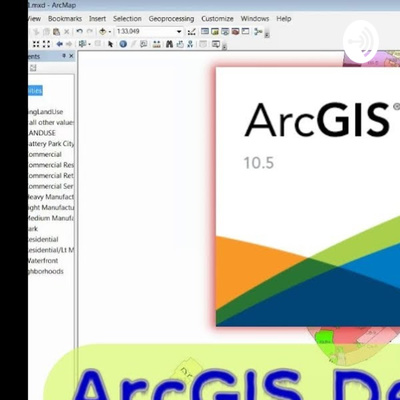Select the Battery Park City legend entry
400x400 pixels.
[x=51, y=144]
